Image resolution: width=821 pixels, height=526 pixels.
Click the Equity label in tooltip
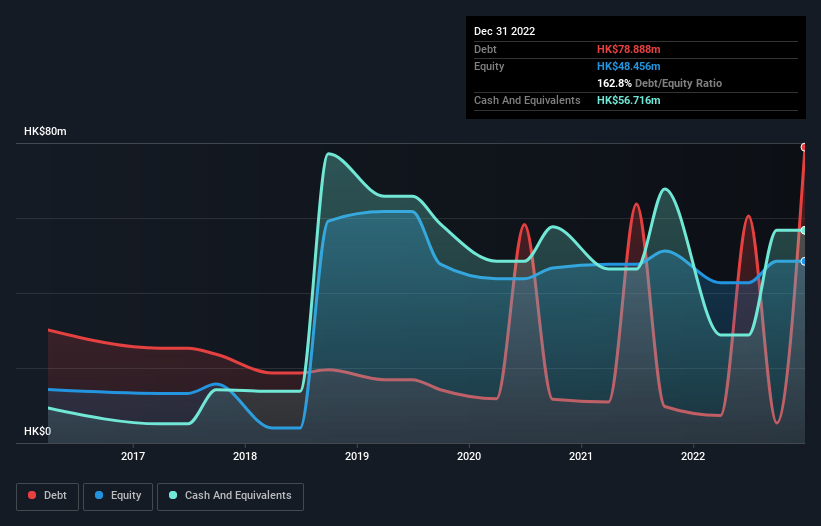point(489,66)
